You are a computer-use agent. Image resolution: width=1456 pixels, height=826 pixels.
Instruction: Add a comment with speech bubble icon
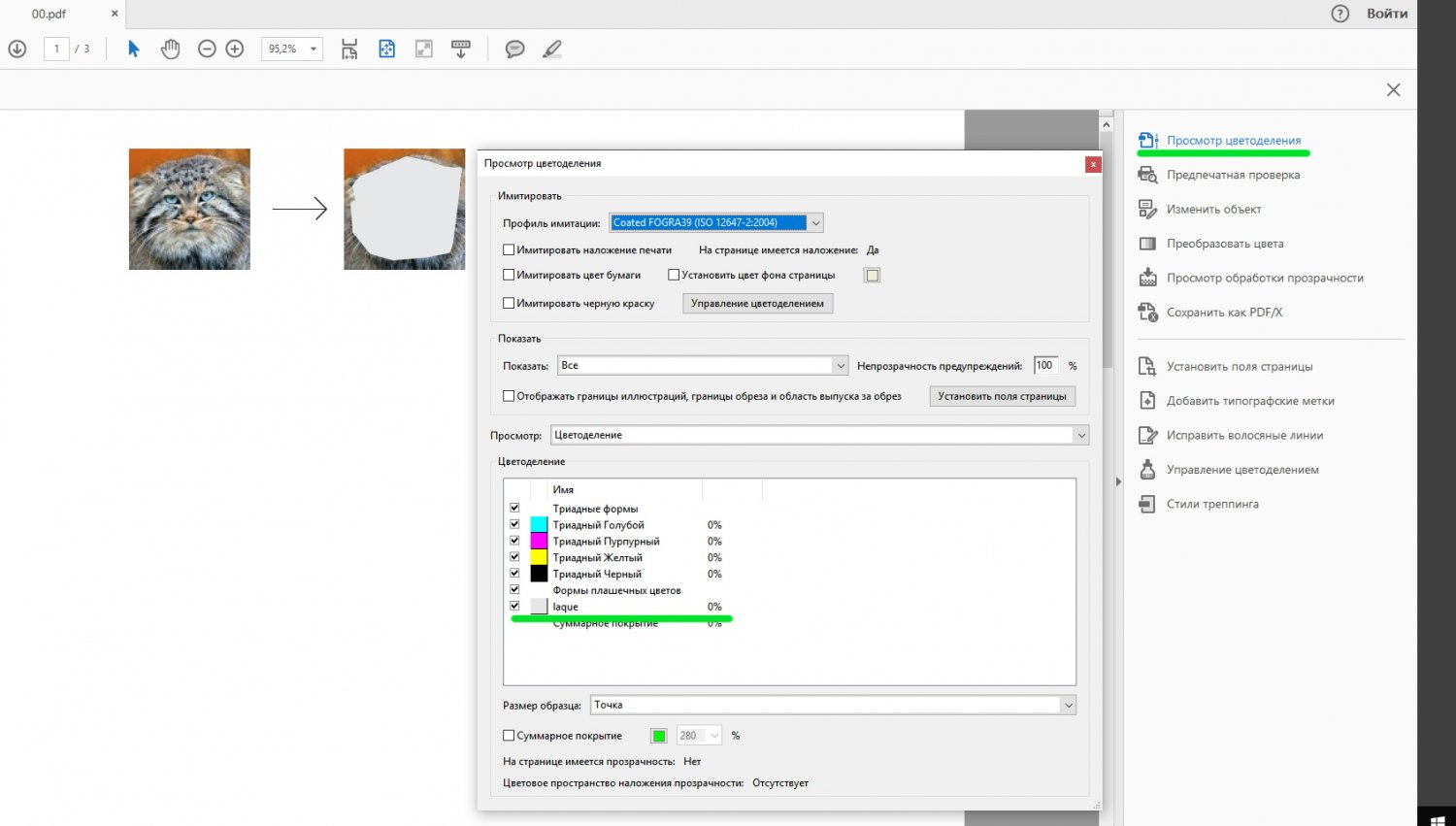click(x=514, y=49)
